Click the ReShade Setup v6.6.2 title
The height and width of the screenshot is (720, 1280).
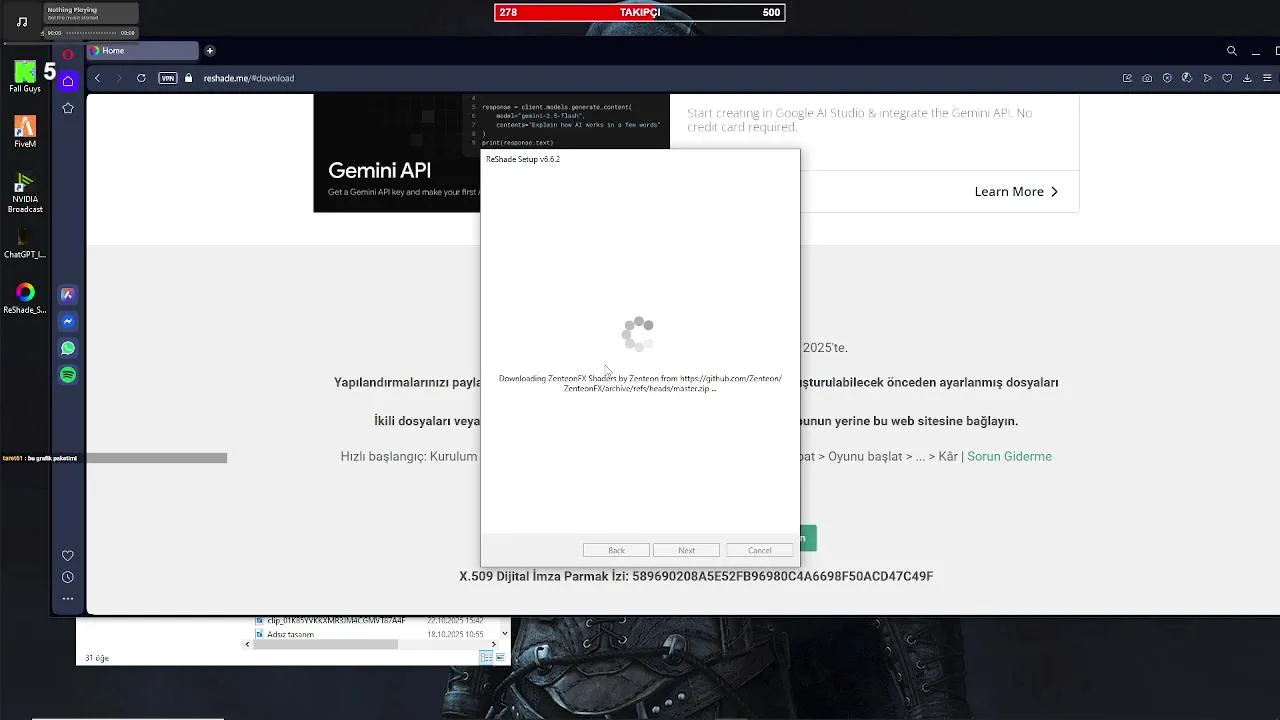tap(523, 159)
